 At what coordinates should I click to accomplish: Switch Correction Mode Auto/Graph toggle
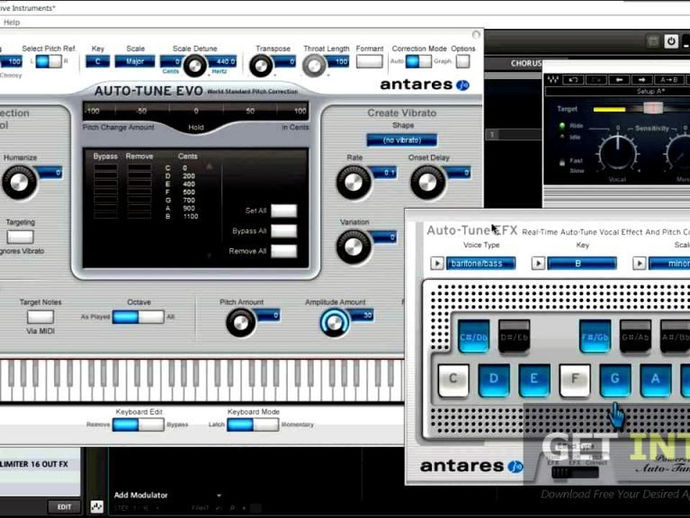coord(418,61)
